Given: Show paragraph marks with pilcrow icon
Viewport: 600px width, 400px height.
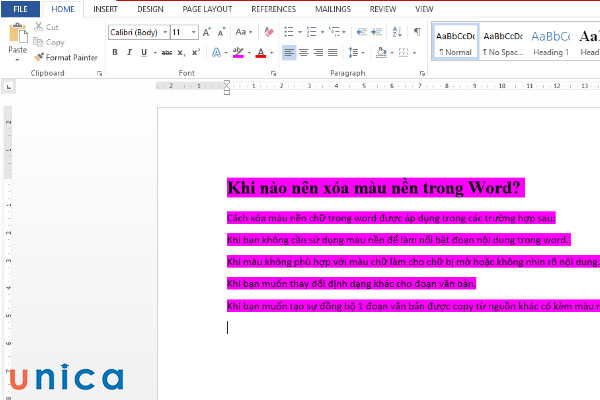Looking at the screenshot, I should coord(417,32).
